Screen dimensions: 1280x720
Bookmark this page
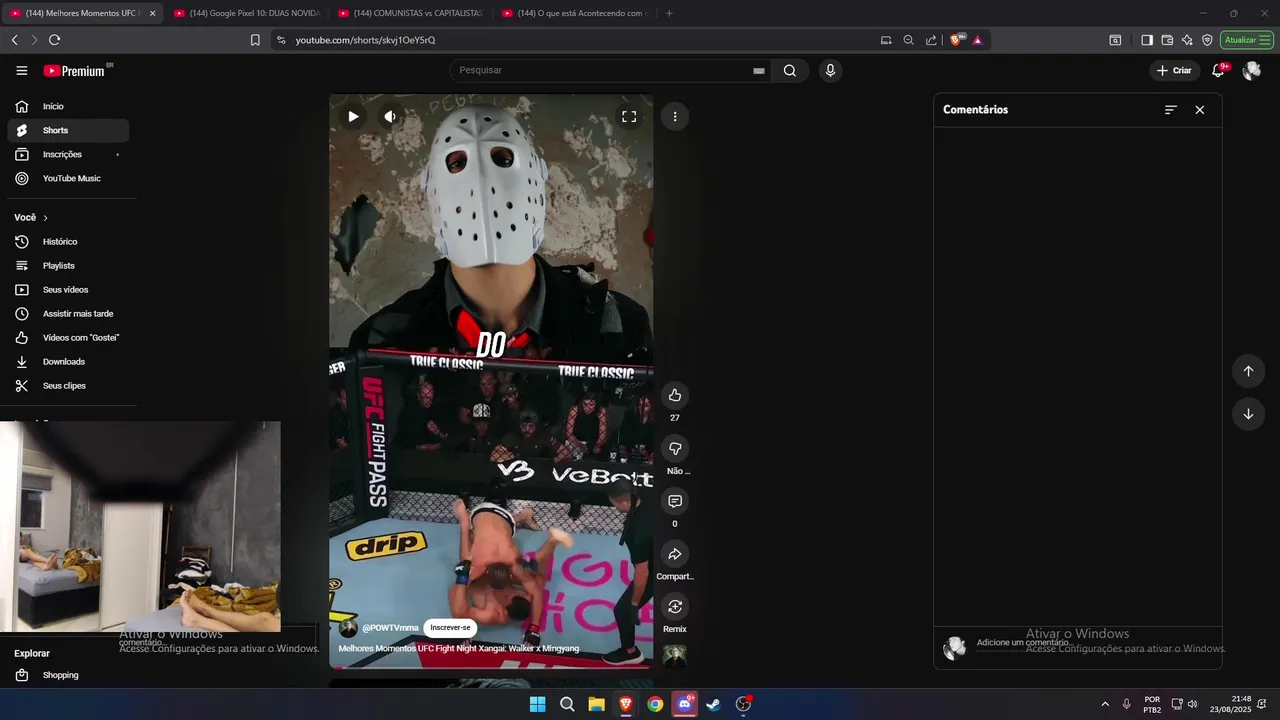point(255,40)
